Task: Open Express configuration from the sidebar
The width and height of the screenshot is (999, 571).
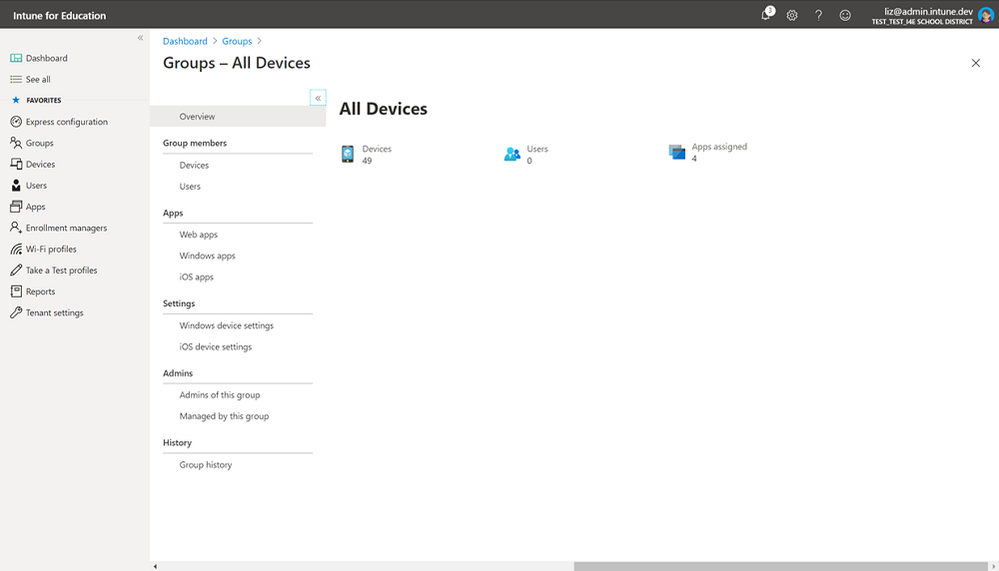Action: point(67,122)
